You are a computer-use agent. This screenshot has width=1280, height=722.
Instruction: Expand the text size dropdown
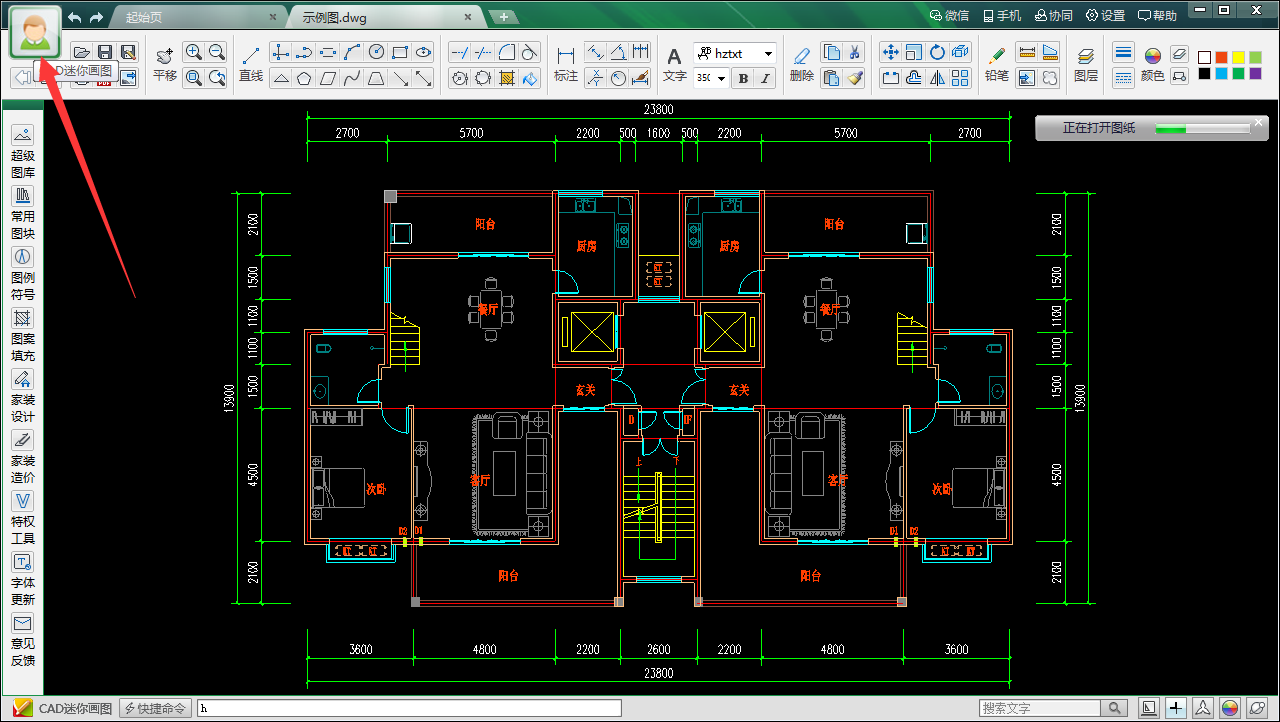pyautogui.click(x=721, y=78)
